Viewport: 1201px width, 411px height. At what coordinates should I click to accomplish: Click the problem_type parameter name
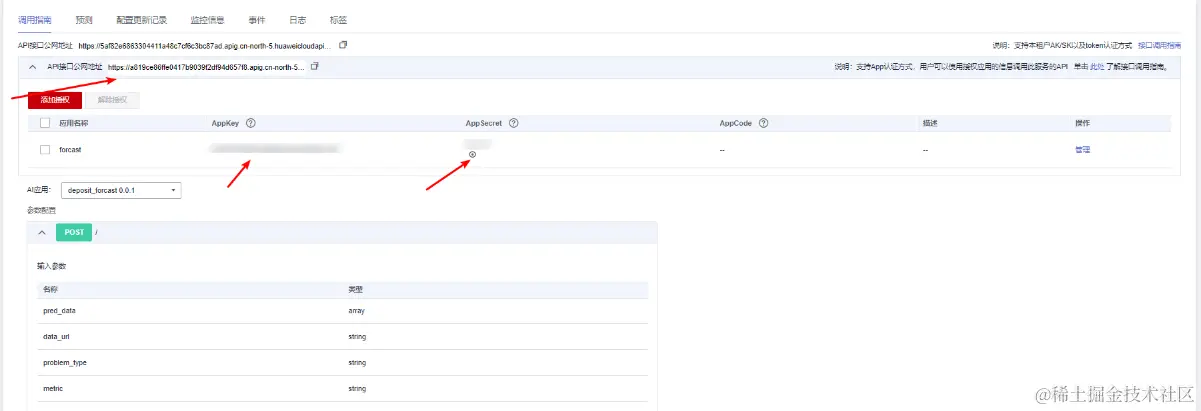tap(65, 363)
